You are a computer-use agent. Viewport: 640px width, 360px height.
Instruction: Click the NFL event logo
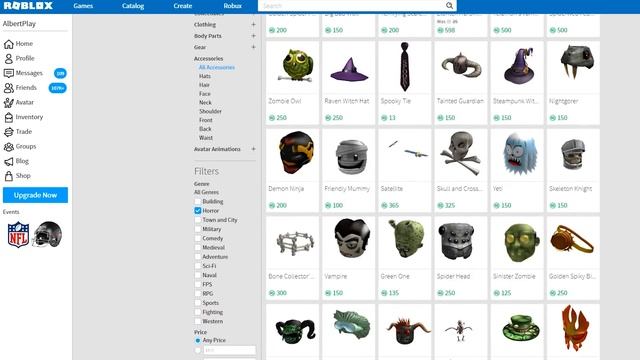[x=18, y=235]
